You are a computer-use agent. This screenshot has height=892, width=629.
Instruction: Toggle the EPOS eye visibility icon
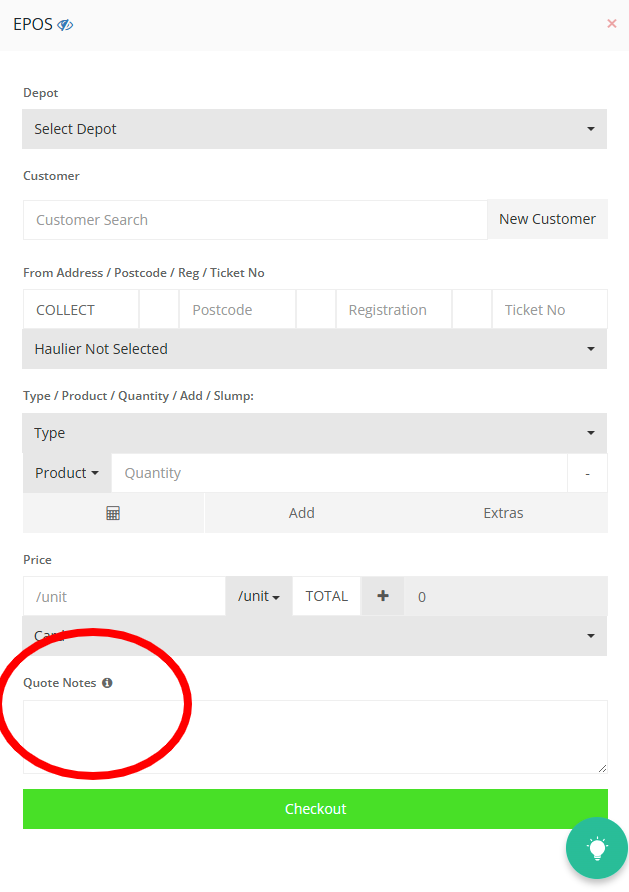[x=66, y=25]
